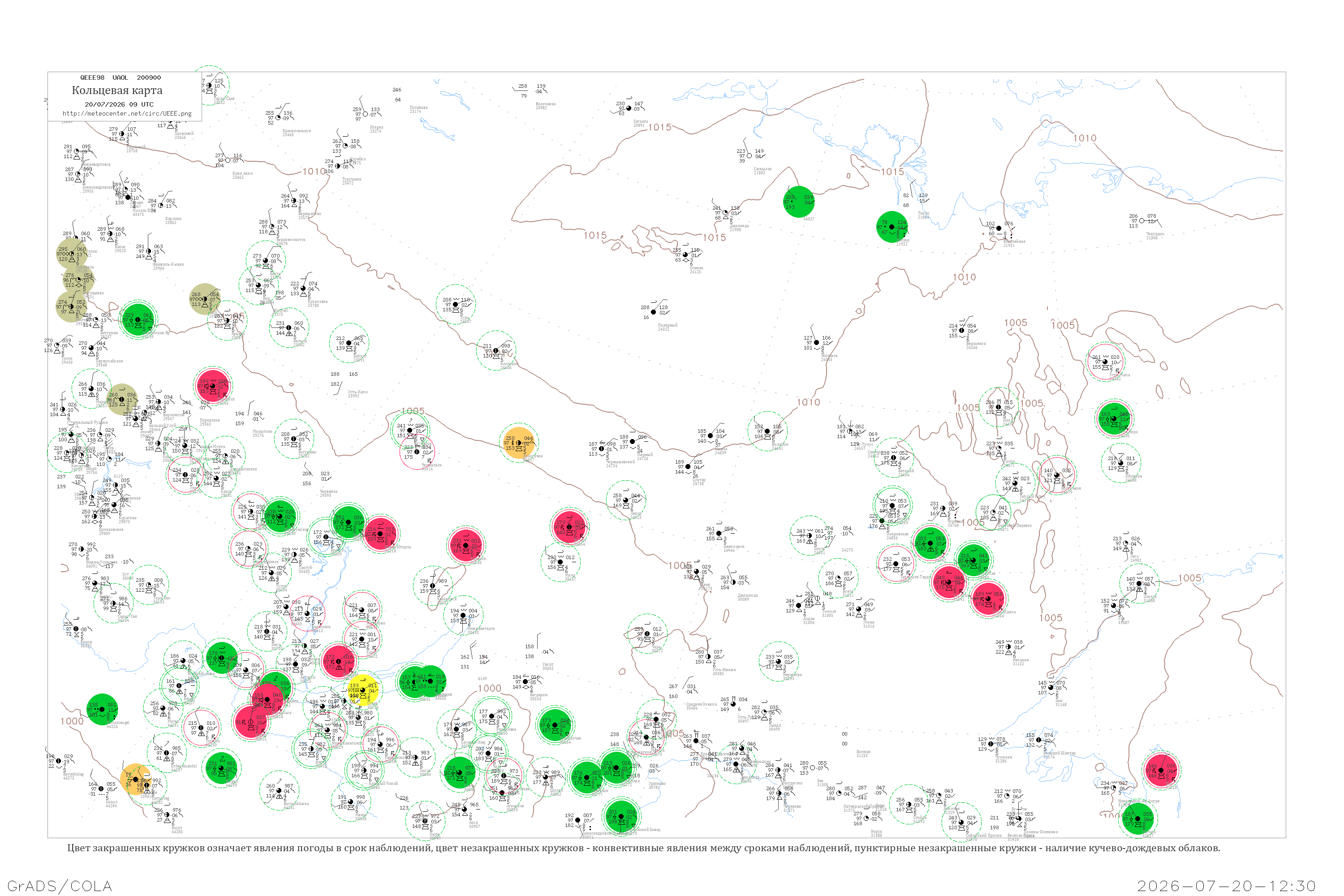
Task: Select the 'Hujirt' station name
Action: coord(177,828)
